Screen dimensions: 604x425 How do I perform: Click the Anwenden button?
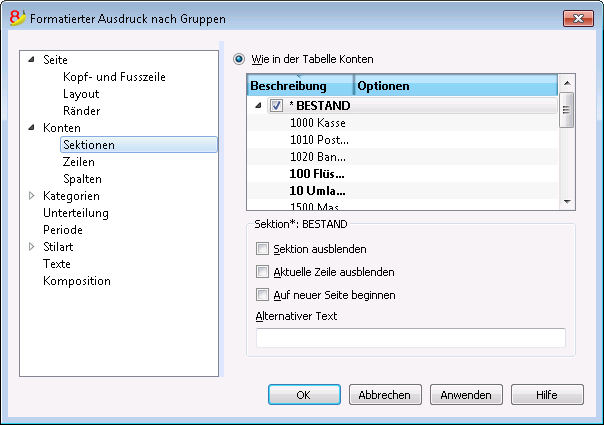pos(466,395)
